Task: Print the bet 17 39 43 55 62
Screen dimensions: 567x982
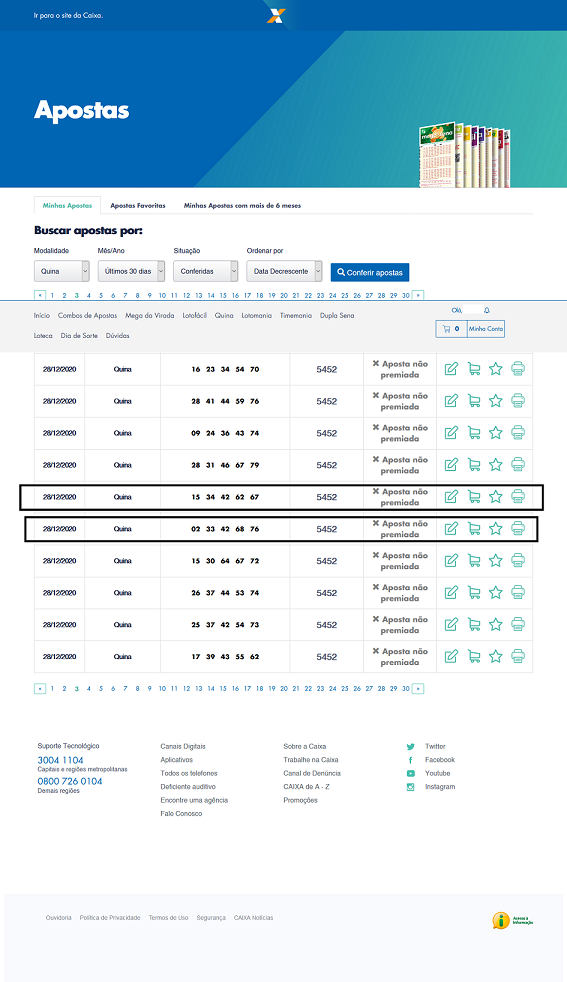Action: tap(518, 656)
